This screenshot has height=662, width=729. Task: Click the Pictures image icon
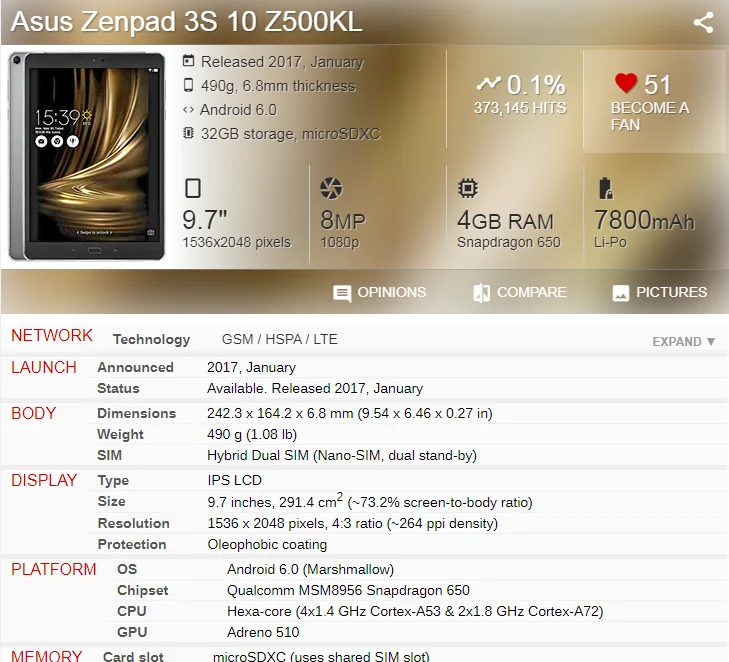621,293
